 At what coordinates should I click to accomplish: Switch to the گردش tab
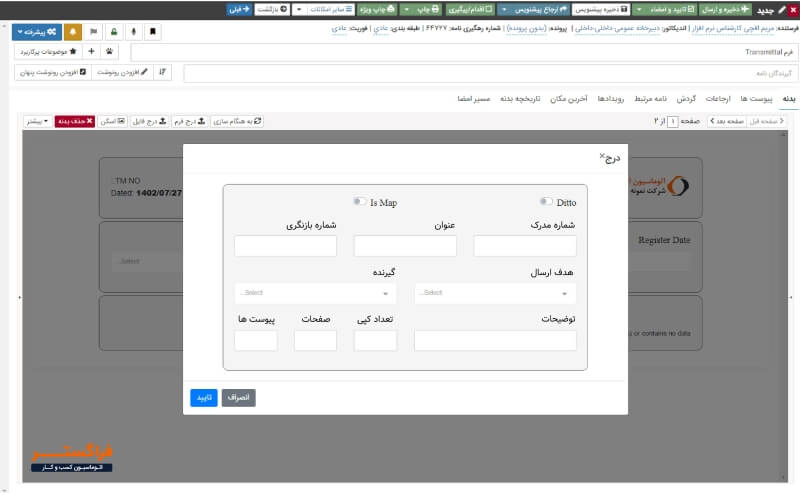click(x=686, y=98)
